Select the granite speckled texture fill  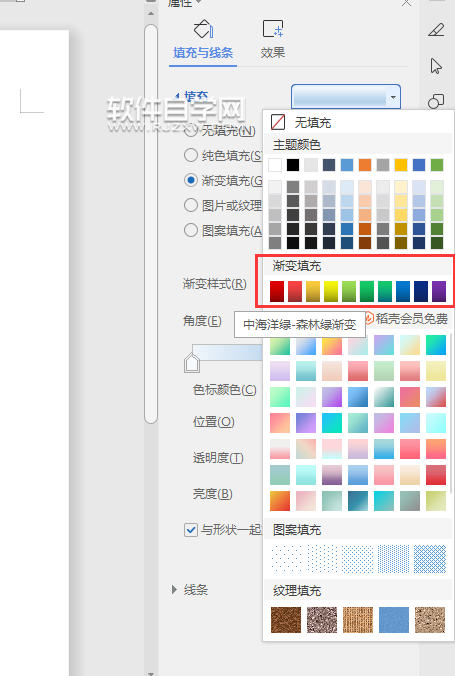click(x=322, y=620)
